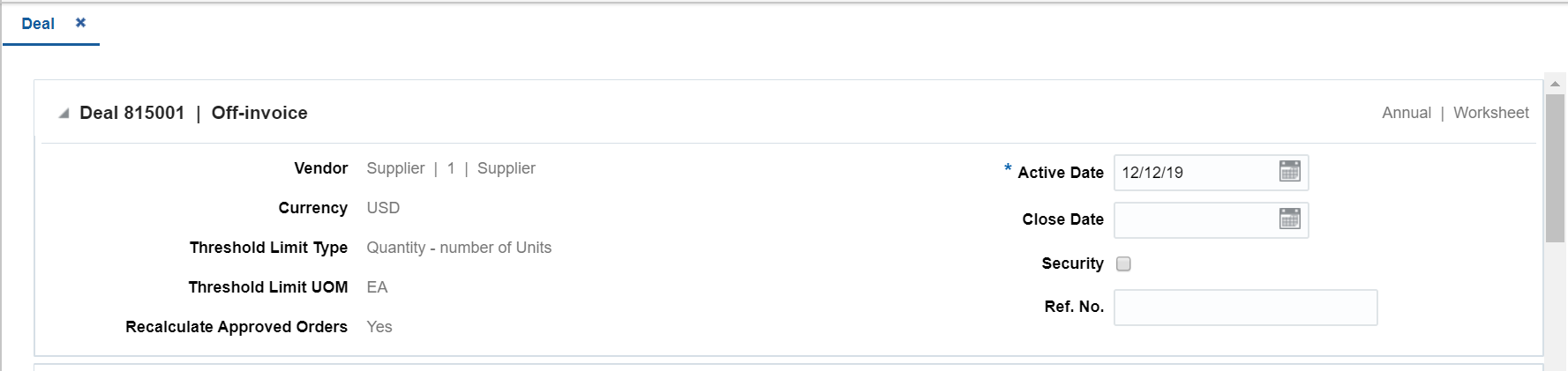Click the Deal 815001 heading
Image resolution: width=1568 pixels, height=371 pixels.
(x=132, y=113)
